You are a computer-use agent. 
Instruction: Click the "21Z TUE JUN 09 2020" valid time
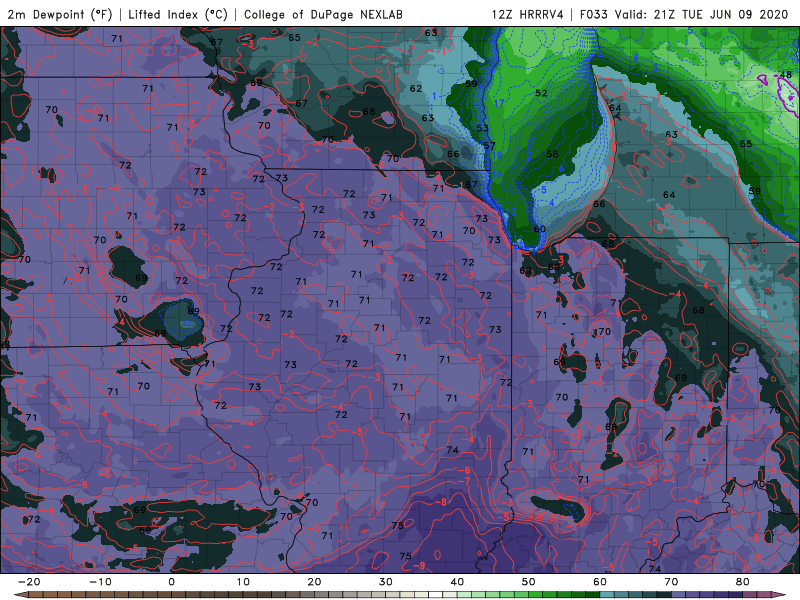pos(721,14)
